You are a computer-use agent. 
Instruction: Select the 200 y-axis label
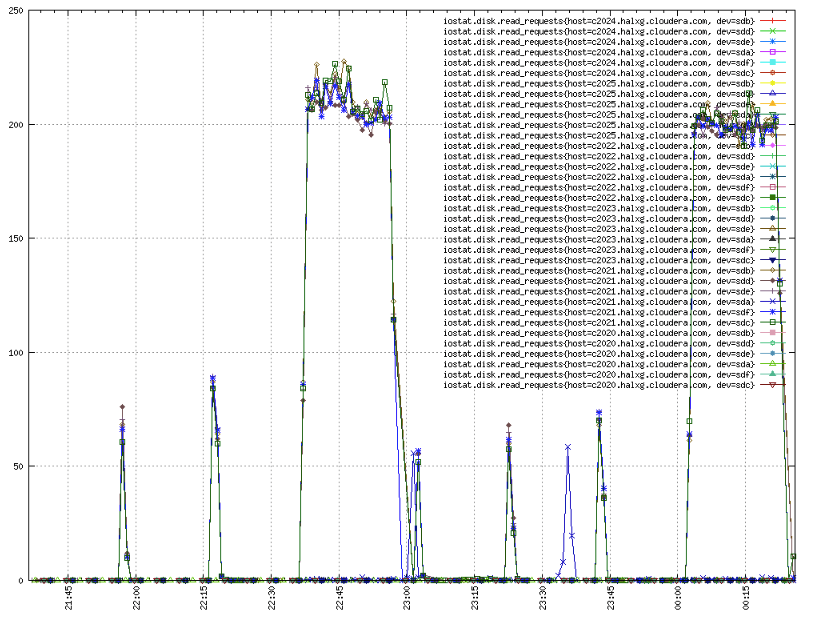[x=16, y=124]
